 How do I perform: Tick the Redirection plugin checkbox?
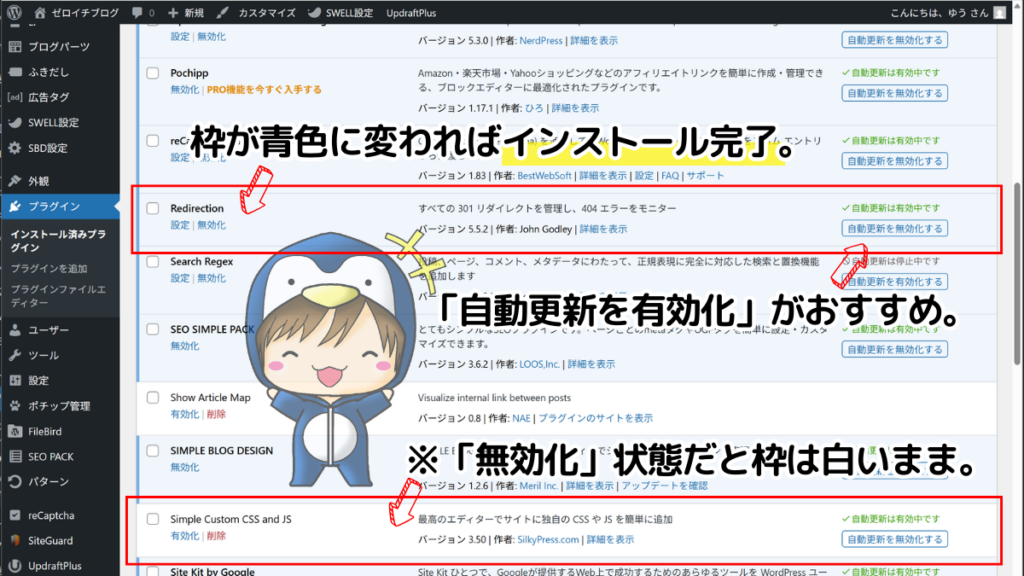click(153, 208)
